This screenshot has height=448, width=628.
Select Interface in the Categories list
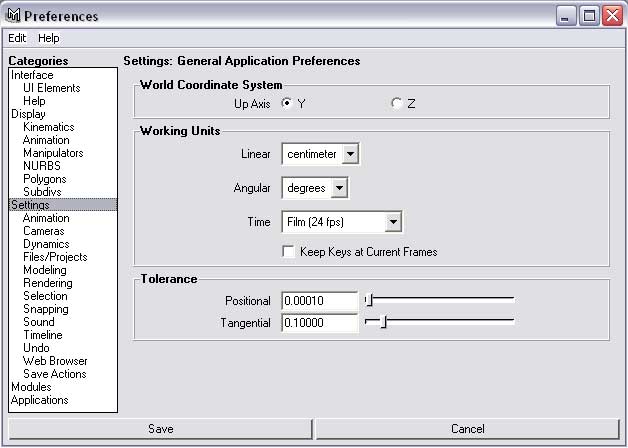point(32,75)
